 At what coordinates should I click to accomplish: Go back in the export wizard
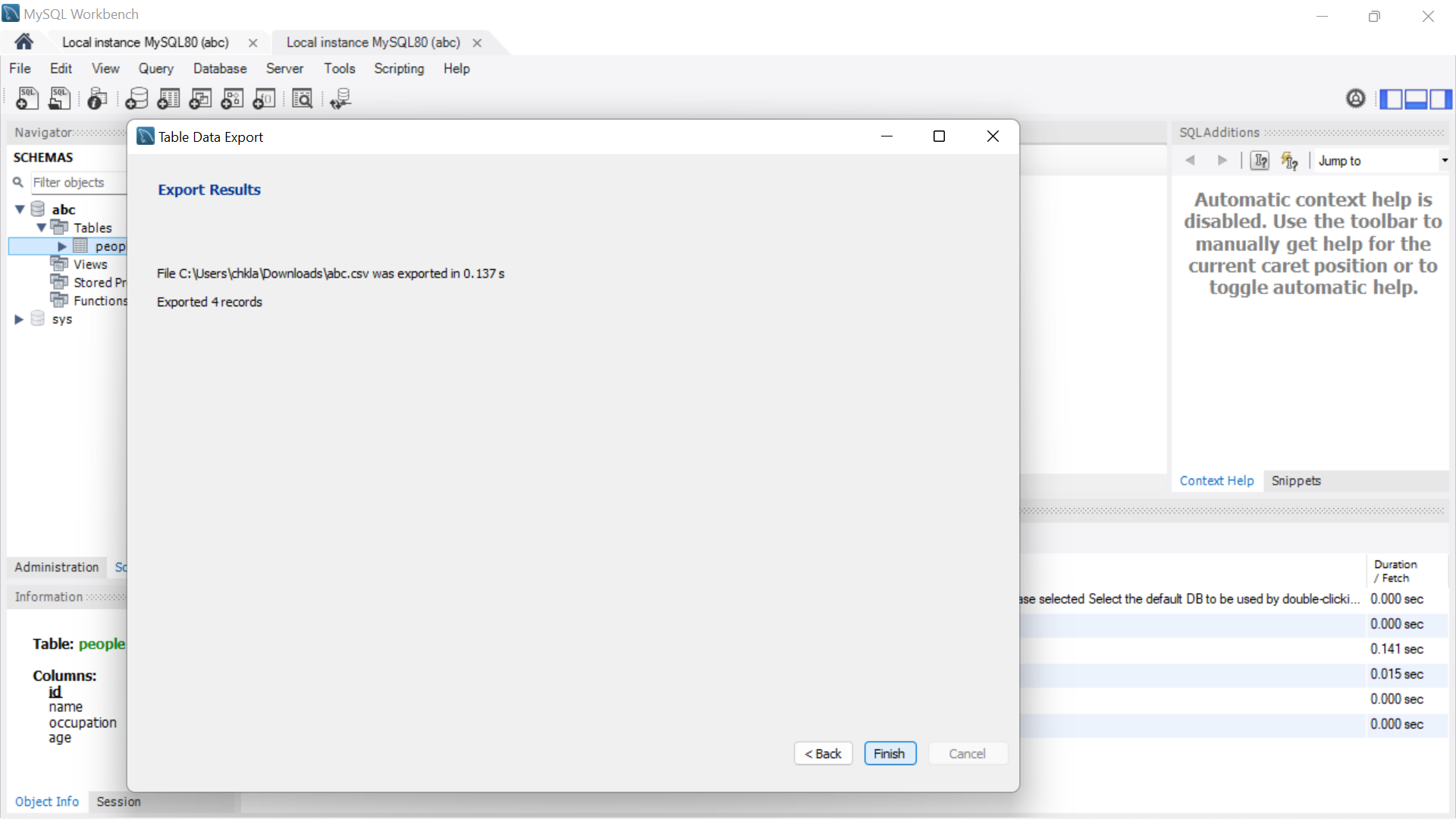(823, 753)
